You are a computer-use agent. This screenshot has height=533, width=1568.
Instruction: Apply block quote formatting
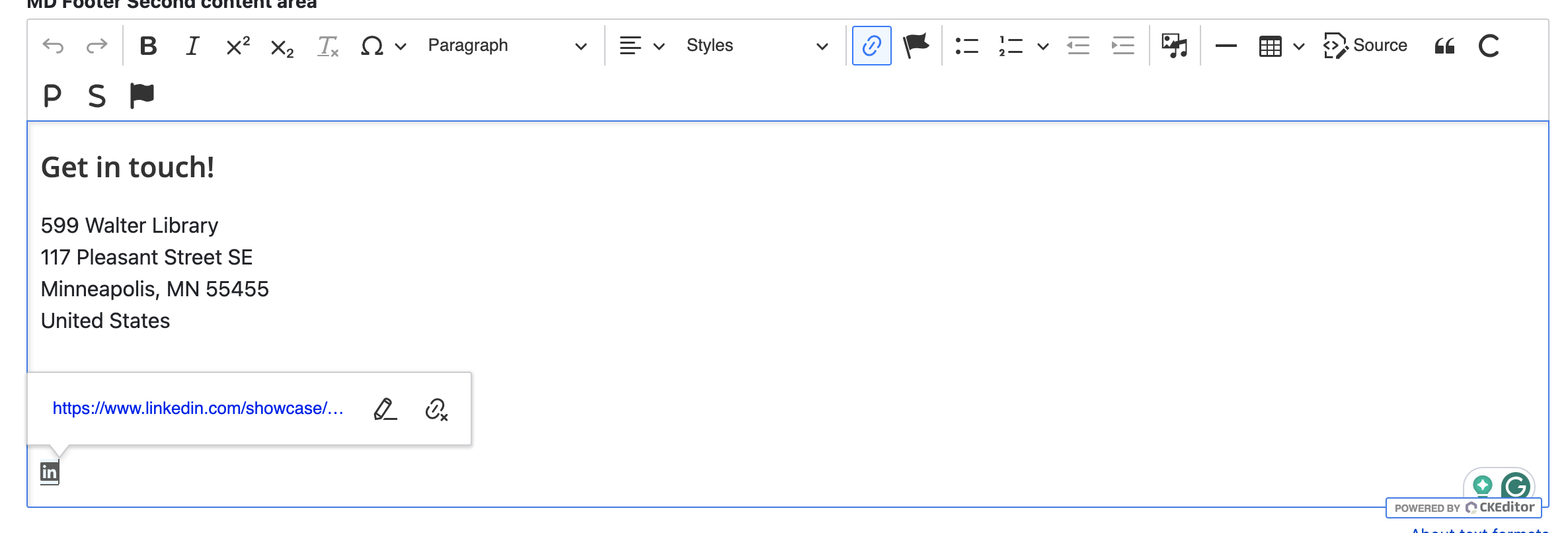click(1444, 46)
